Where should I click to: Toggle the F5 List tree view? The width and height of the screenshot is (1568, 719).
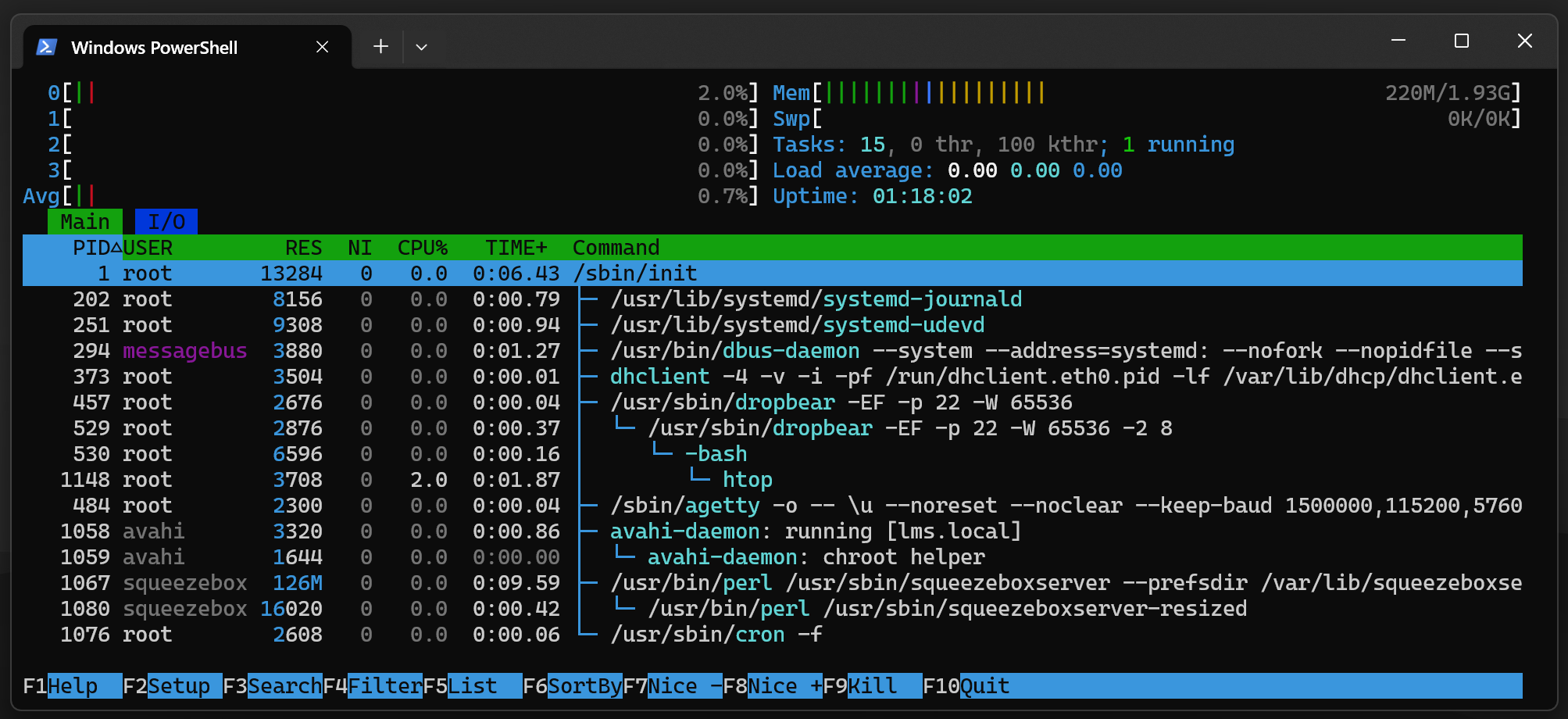pyautogui.click(x=472, y=686)
